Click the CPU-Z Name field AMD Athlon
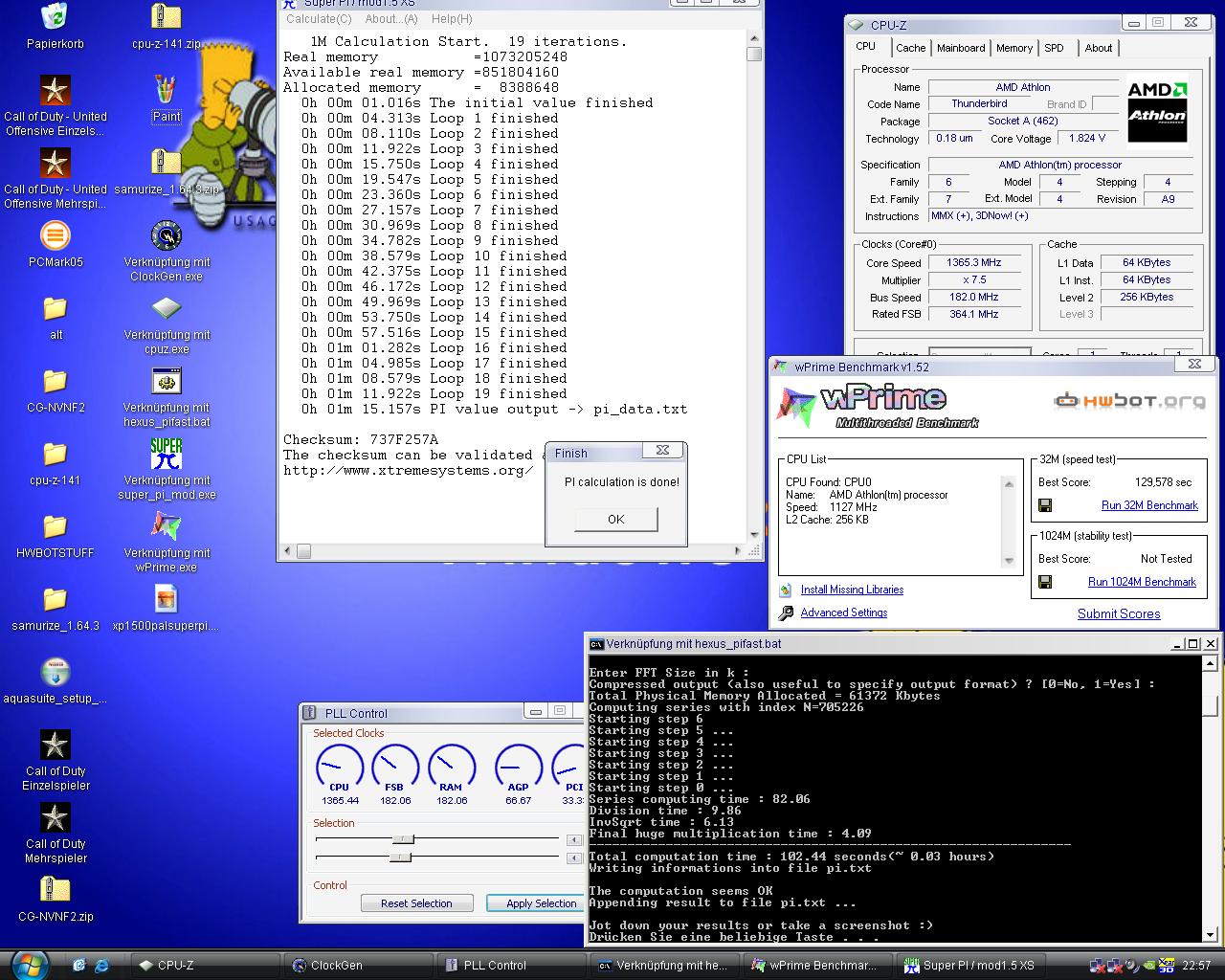This screenshot has height=980, width=1225. point(1022,87)
